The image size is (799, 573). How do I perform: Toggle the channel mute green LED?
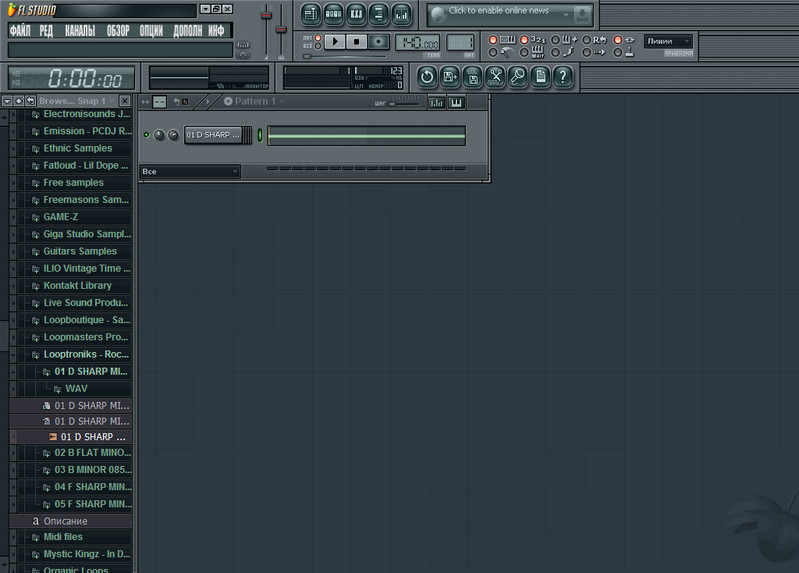click(147, 135)
